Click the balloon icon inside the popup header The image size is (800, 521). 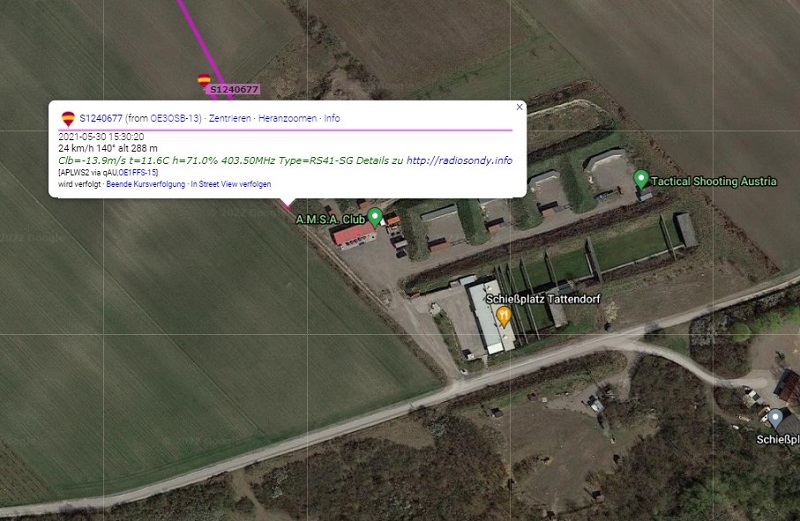pos(68,119)
